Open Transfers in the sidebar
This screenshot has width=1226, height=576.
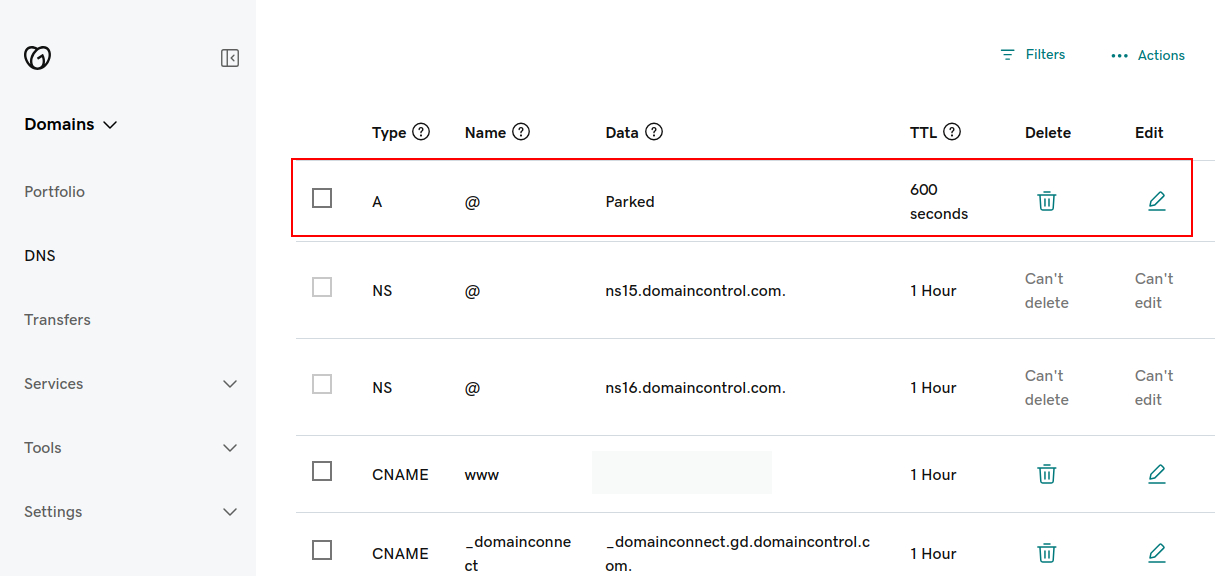(x=58, y=320)
